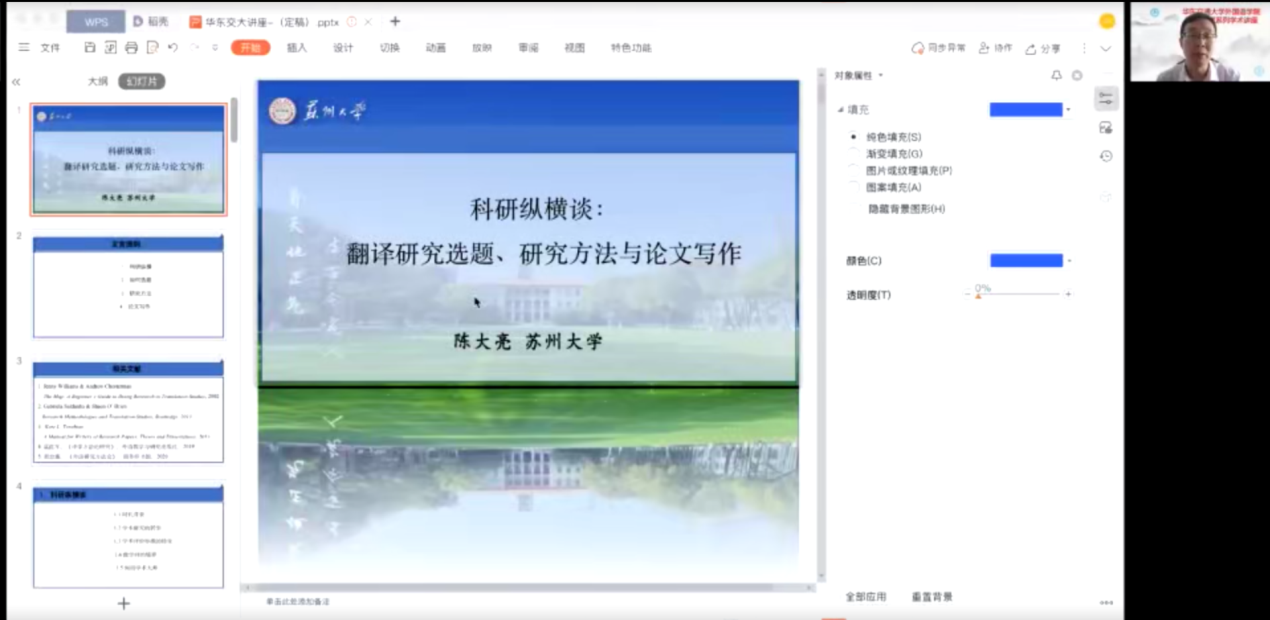The height and width of the screenshot is (620, 1270).
Task: Click the Undo arrow icon
Action: pyautogui.click(x=173, y=48)
